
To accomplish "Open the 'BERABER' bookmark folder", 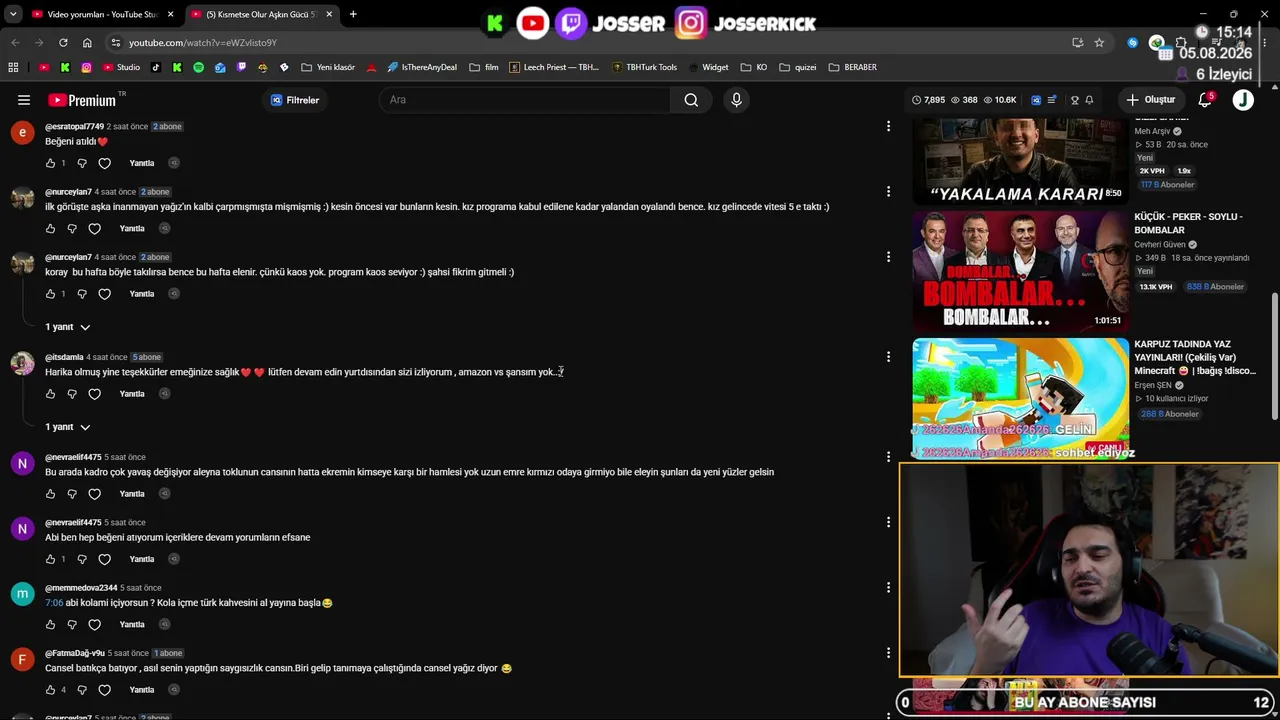I will [x=852, y=67].
